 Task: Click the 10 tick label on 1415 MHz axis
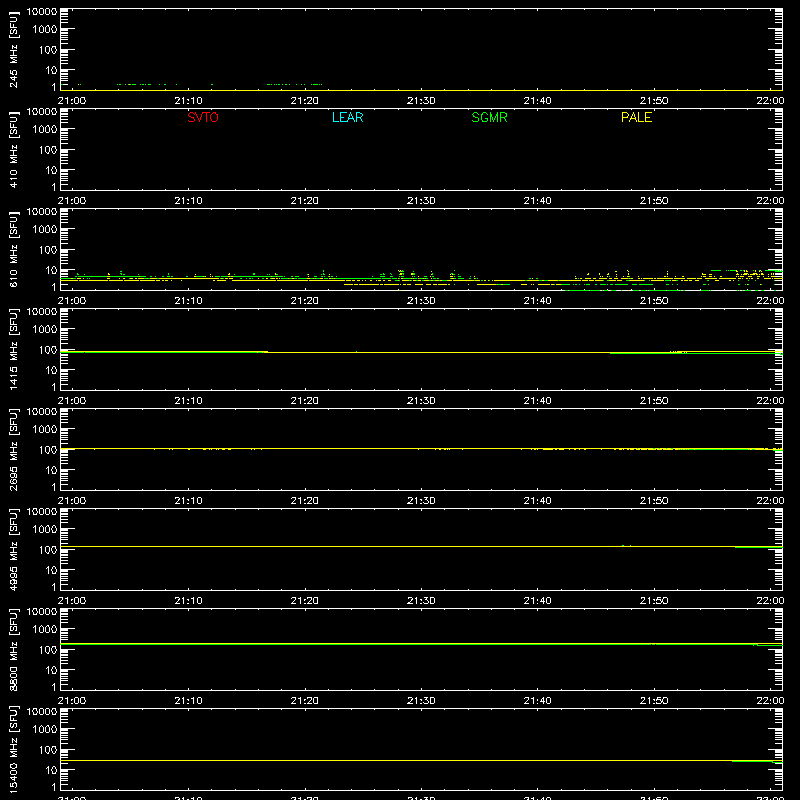(x=51, y=370)
